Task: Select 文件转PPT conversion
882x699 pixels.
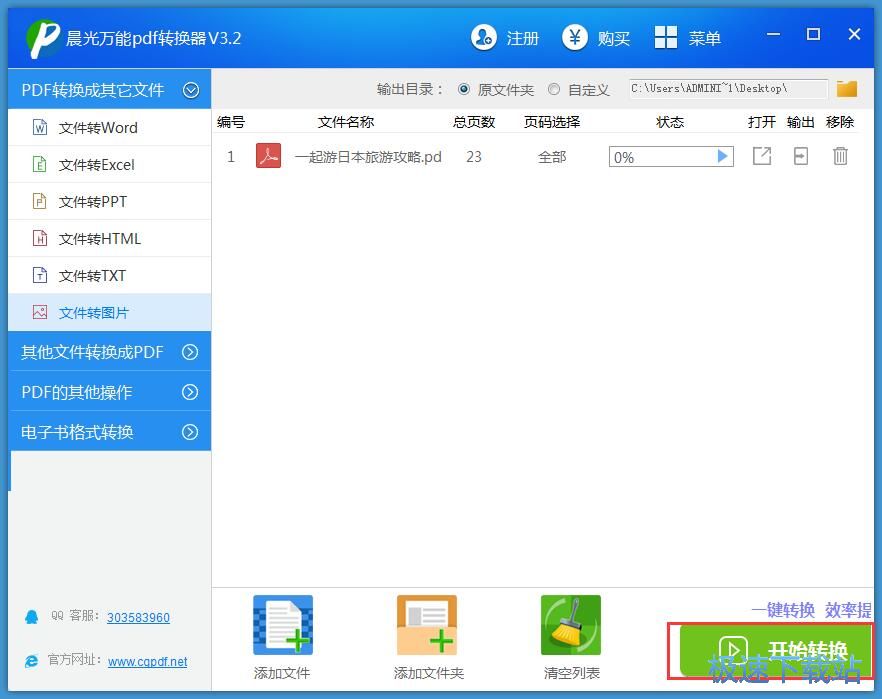Action: click(x=110, y=201)
